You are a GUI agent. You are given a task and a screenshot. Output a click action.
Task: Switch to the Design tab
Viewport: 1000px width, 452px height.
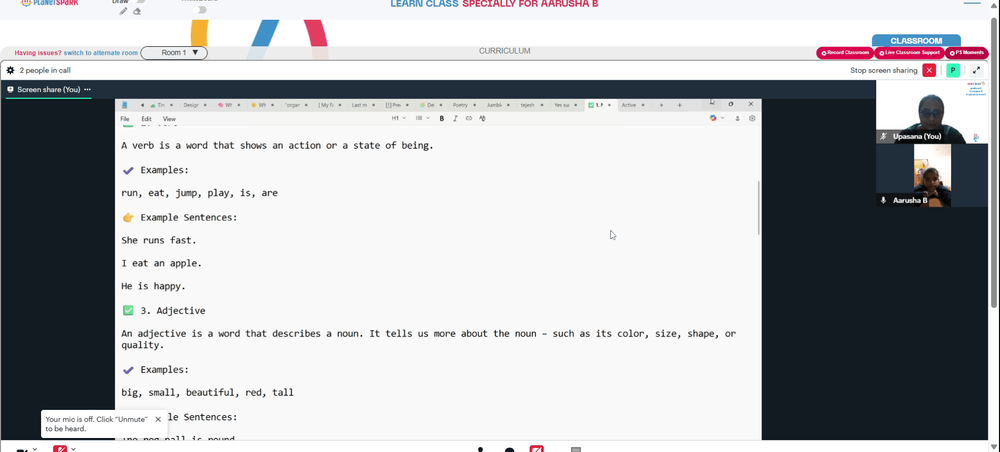(x=195, y=105)
